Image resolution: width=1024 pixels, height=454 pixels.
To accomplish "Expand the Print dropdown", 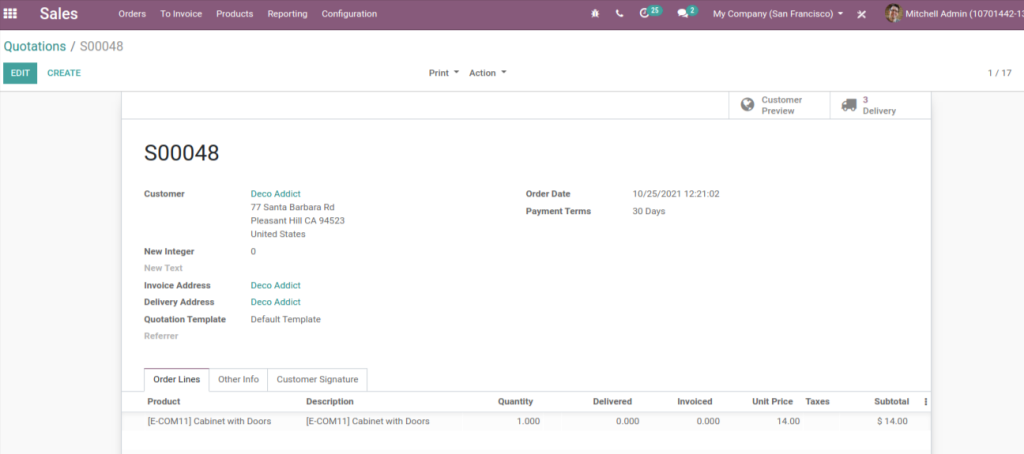I will pos(444,73).
